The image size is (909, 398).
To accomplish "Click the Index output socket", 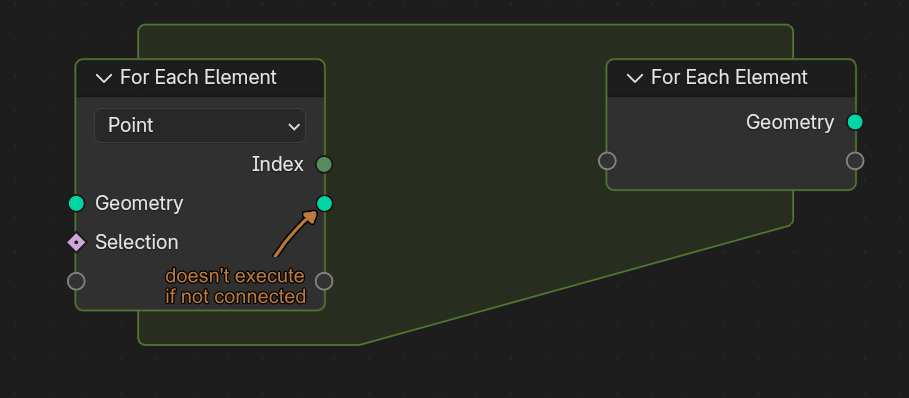I will (324, 165).
